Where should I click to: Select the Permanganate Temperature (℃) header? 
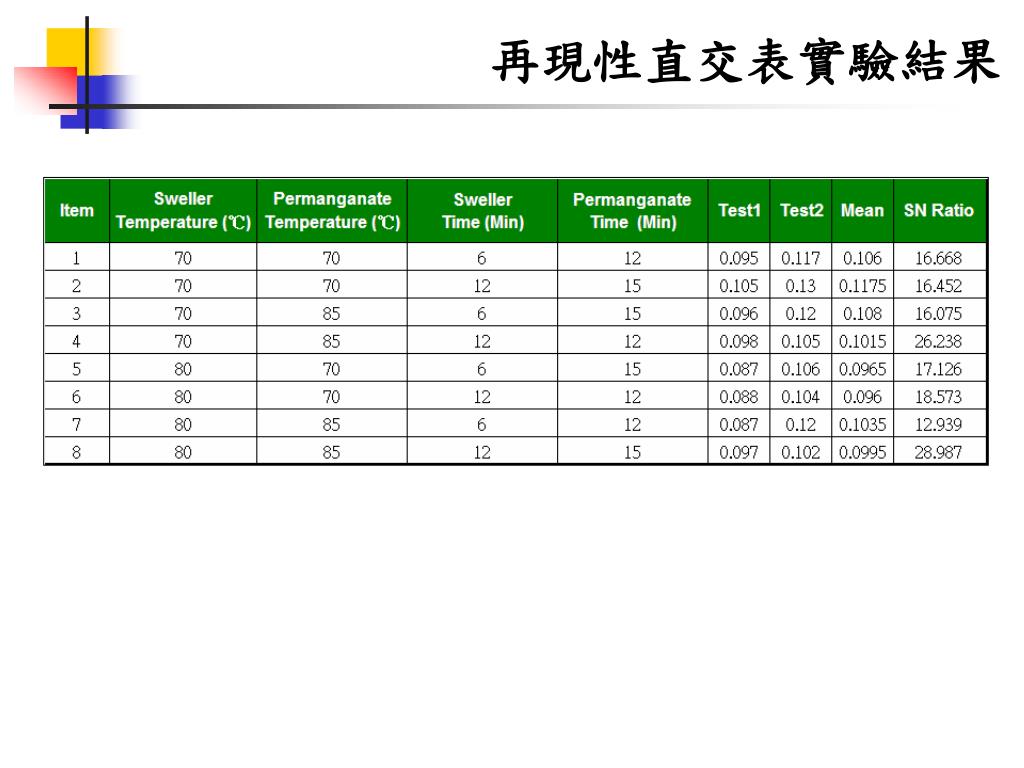[x=332, y=210]
